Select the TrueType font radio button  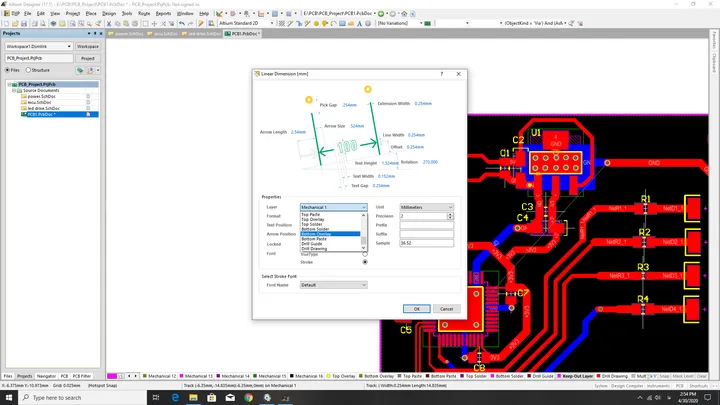(365, 254)
